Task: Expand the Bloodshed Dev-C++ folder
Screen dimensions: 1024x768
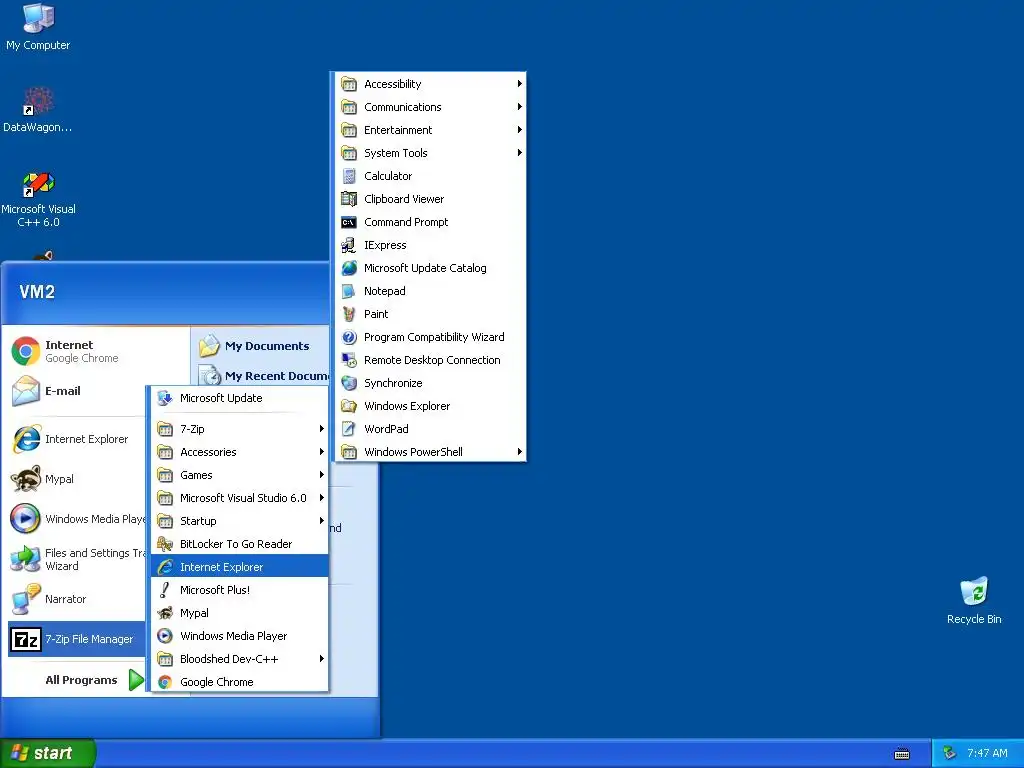Action: [240, 659]
